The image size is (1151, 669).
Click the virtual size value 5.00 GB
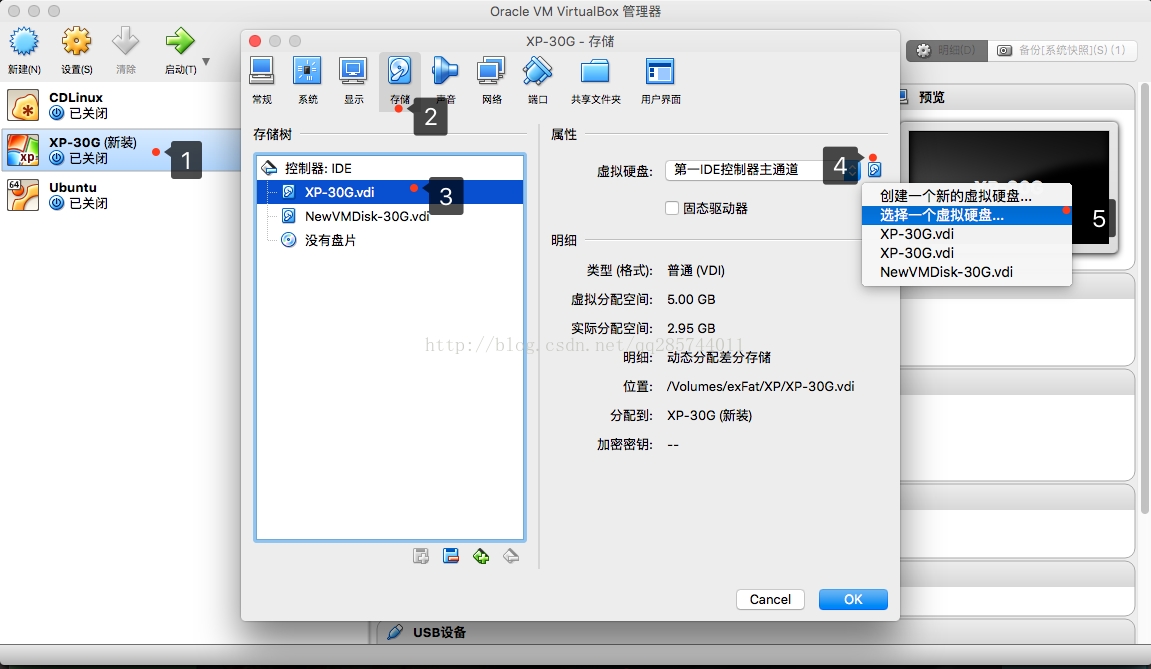[691, 300]
